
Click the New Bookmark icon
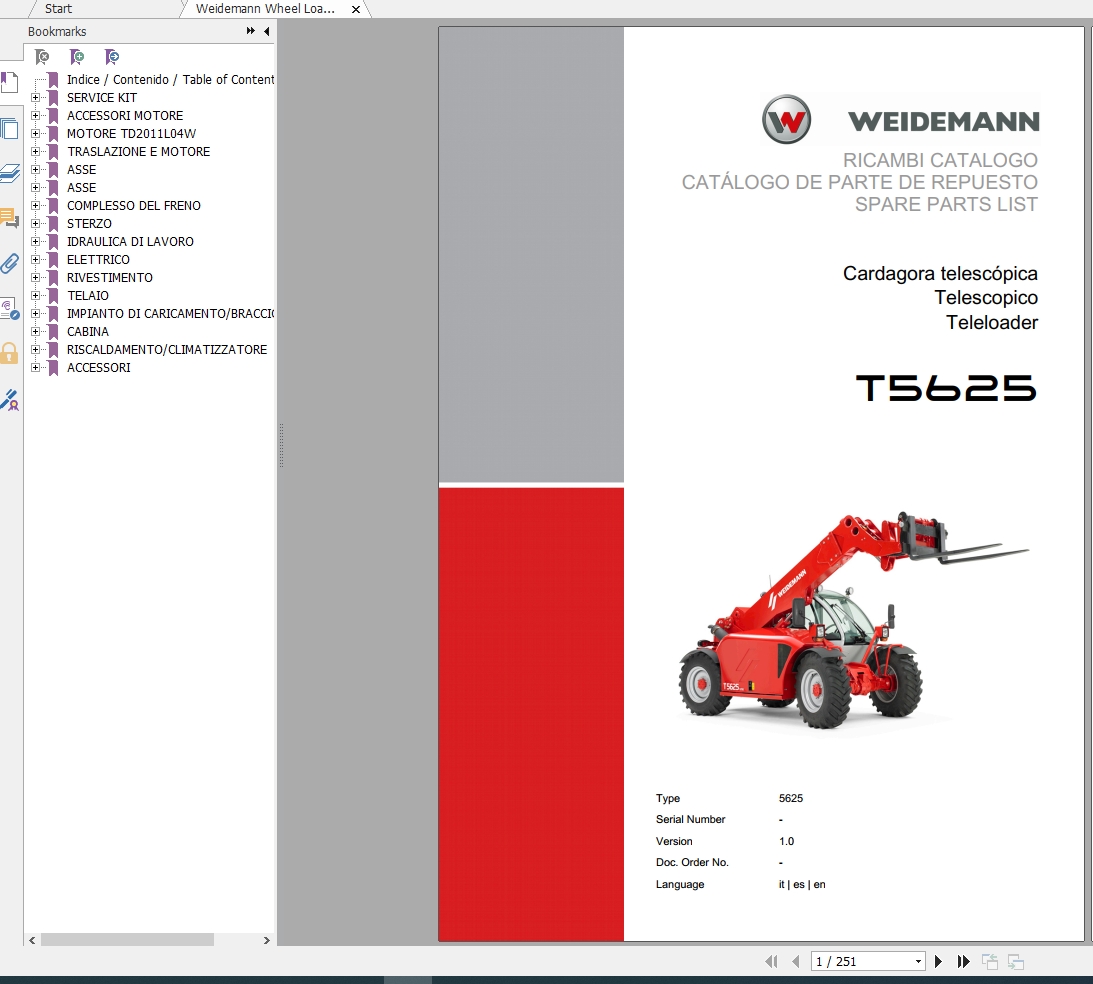point(77,57)
